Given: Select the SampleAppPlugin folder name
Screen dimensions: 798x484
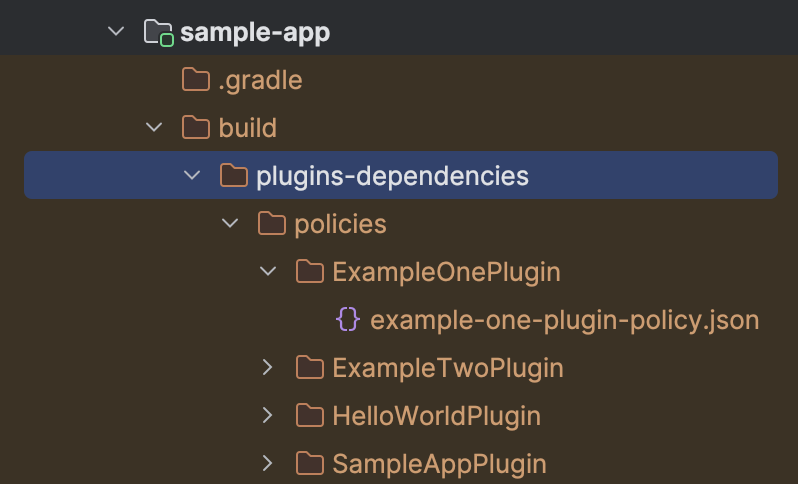Looking at the screenshot, I should click(439, 464).
